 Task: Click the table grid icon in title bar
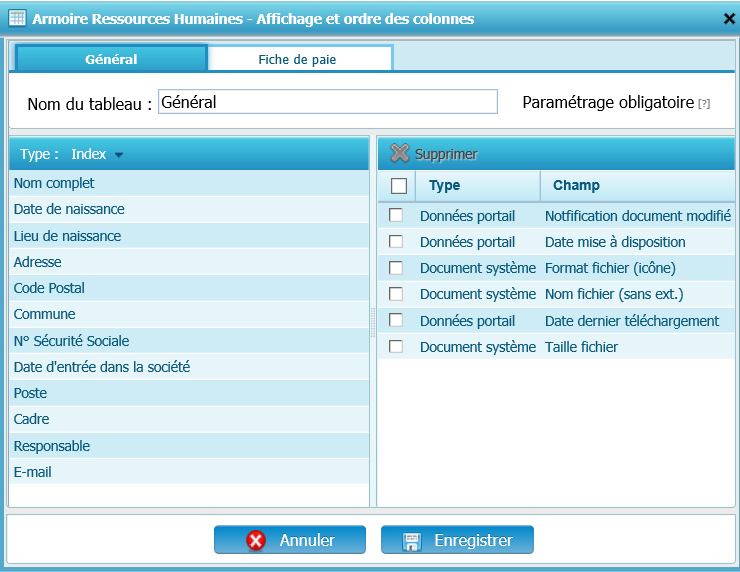point(17,18)
